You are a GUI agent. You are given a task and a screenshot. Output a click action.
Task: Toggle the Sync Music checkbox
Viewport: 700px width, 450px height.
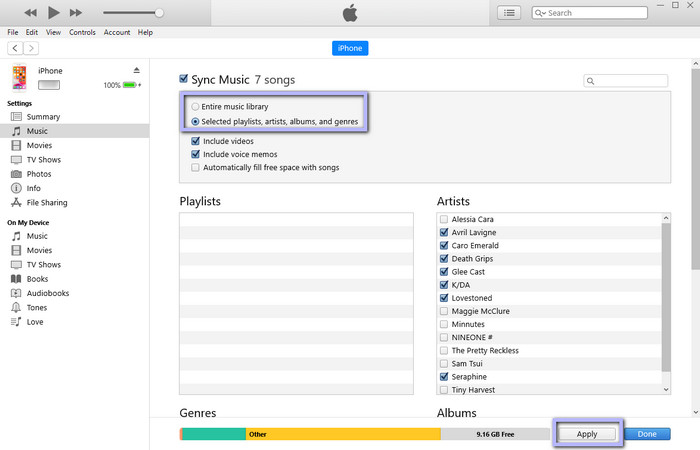[183, 79]
